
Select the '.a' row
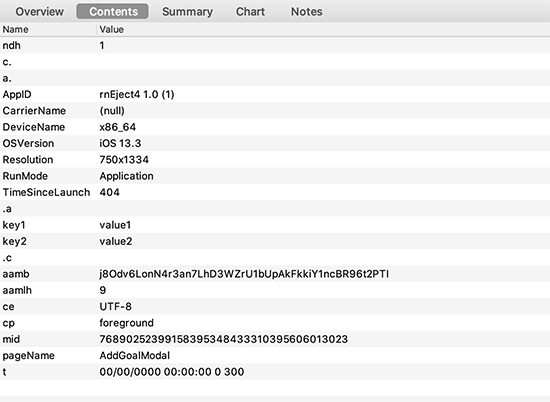[275, 209]
